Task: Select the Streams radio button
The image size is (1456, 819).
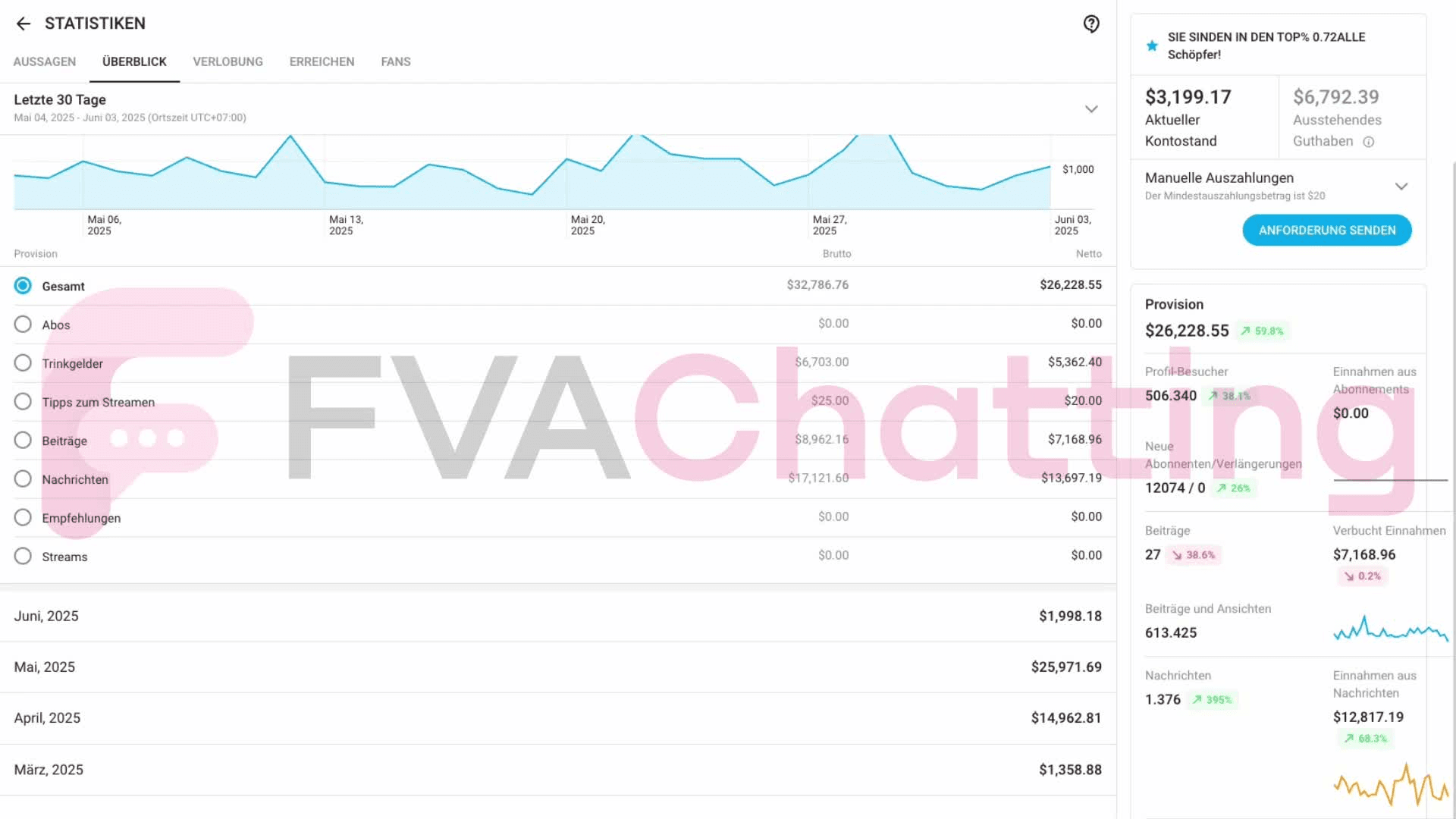Action: coord(23,556)
